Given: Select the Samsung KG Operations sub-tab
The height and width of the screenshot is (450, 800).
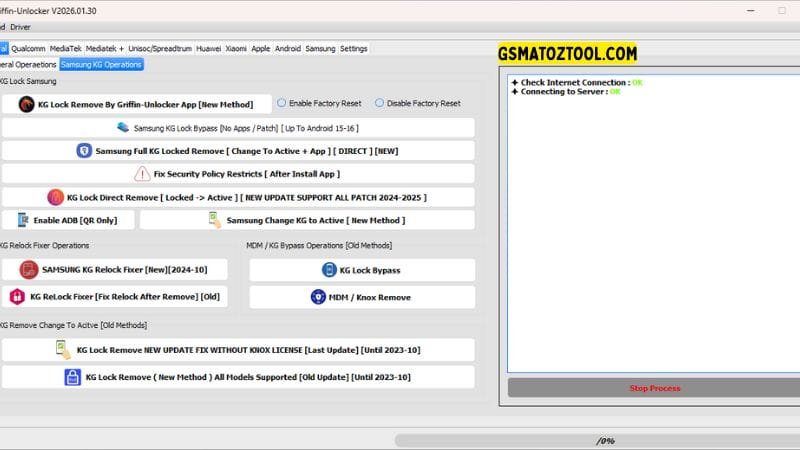Looking at the screenshot, I should (x=101, y=64).
